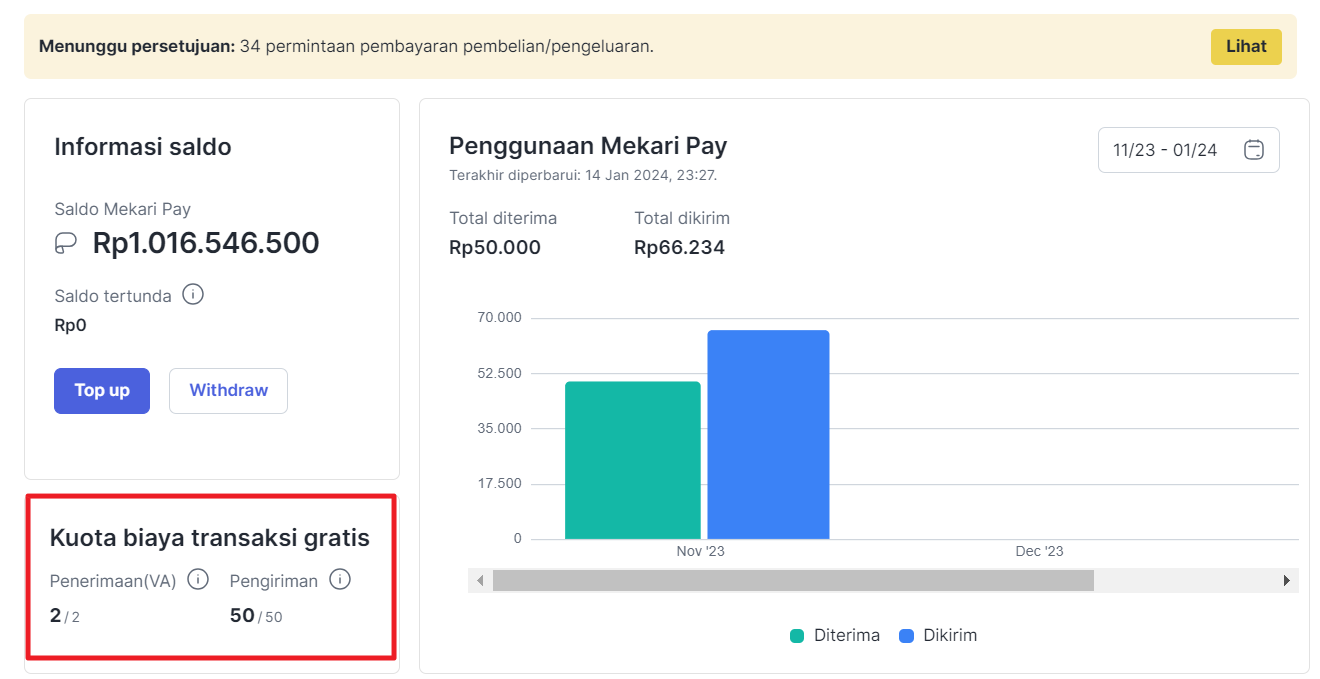Click the Total diterima value Rp50.000
1320x679 pixels.
click(495, 248)
